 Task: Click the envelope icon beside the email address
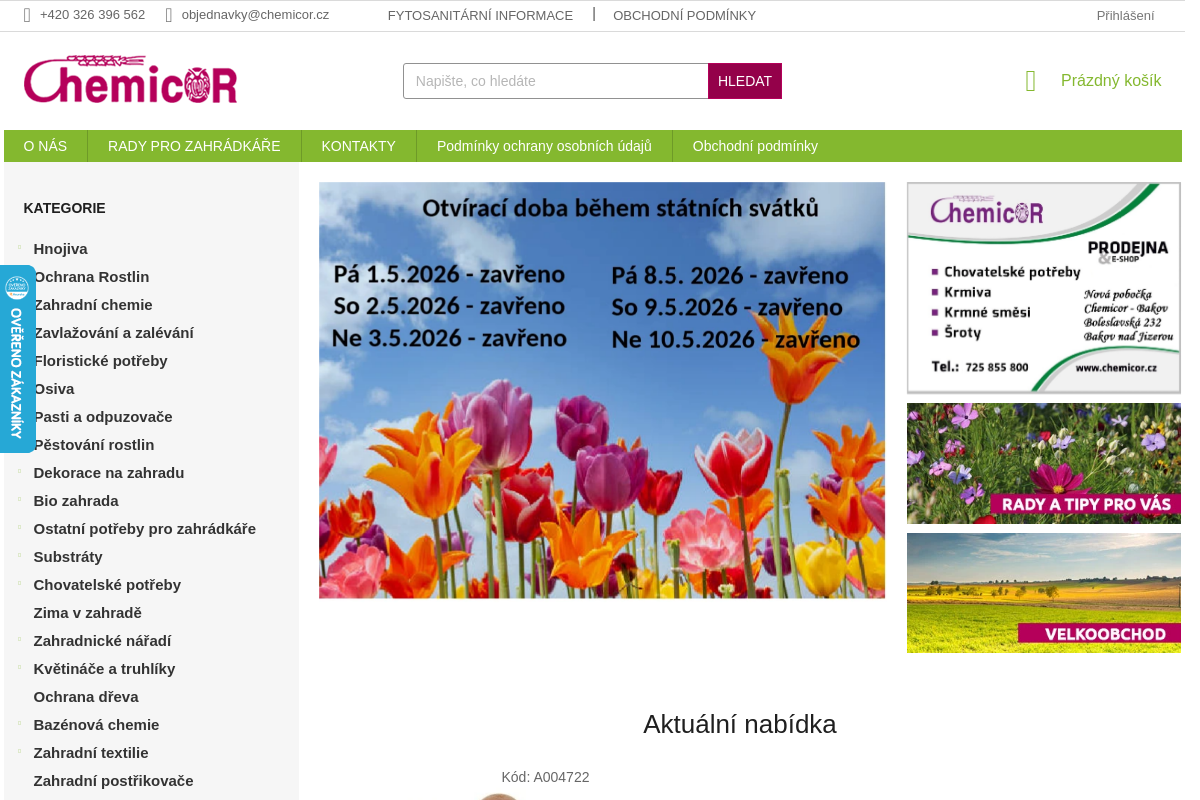point(166,15)
